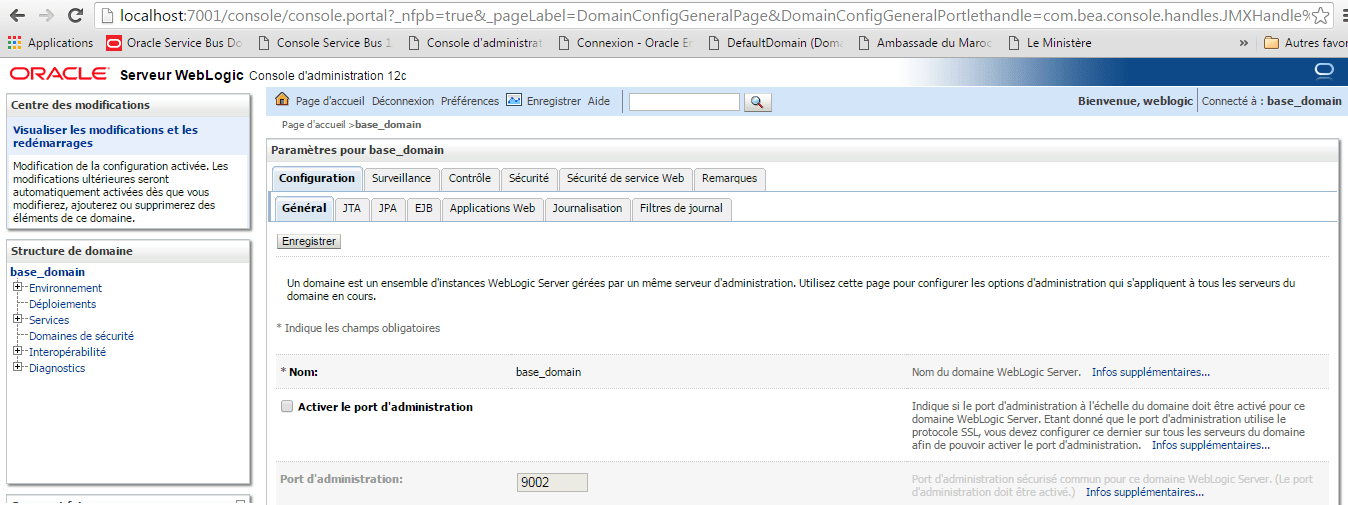Viewport: 1348px width, 505px height.
Task: Bookmark this page with the star icon
Action: pyautogui.click(x=1321, y=16)
